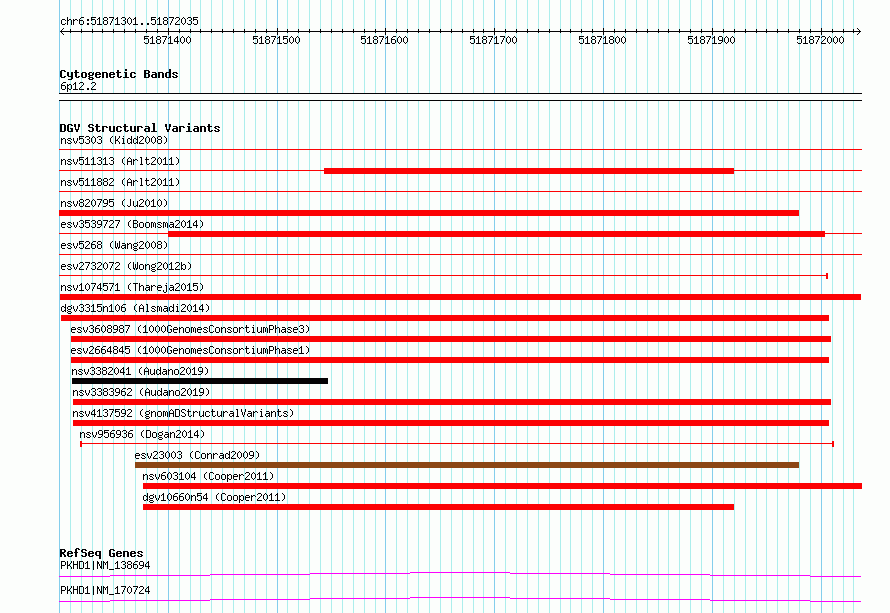Click the Cytogenetic Bands track heading
Viewport: 890px width, 613px height.
point(119,74)
